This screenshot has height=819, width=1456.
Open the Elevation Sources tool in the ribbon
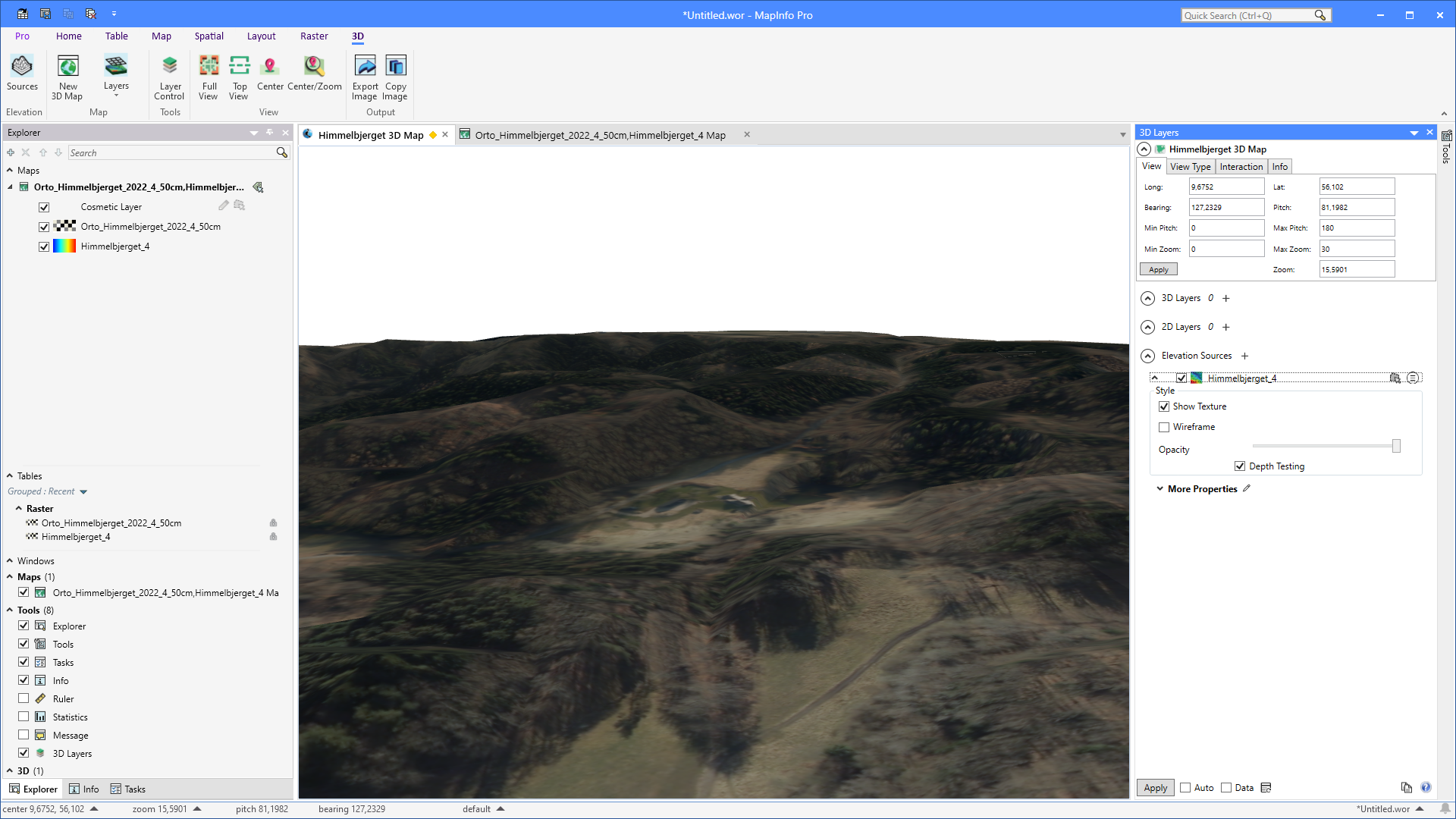click(22, 76)
